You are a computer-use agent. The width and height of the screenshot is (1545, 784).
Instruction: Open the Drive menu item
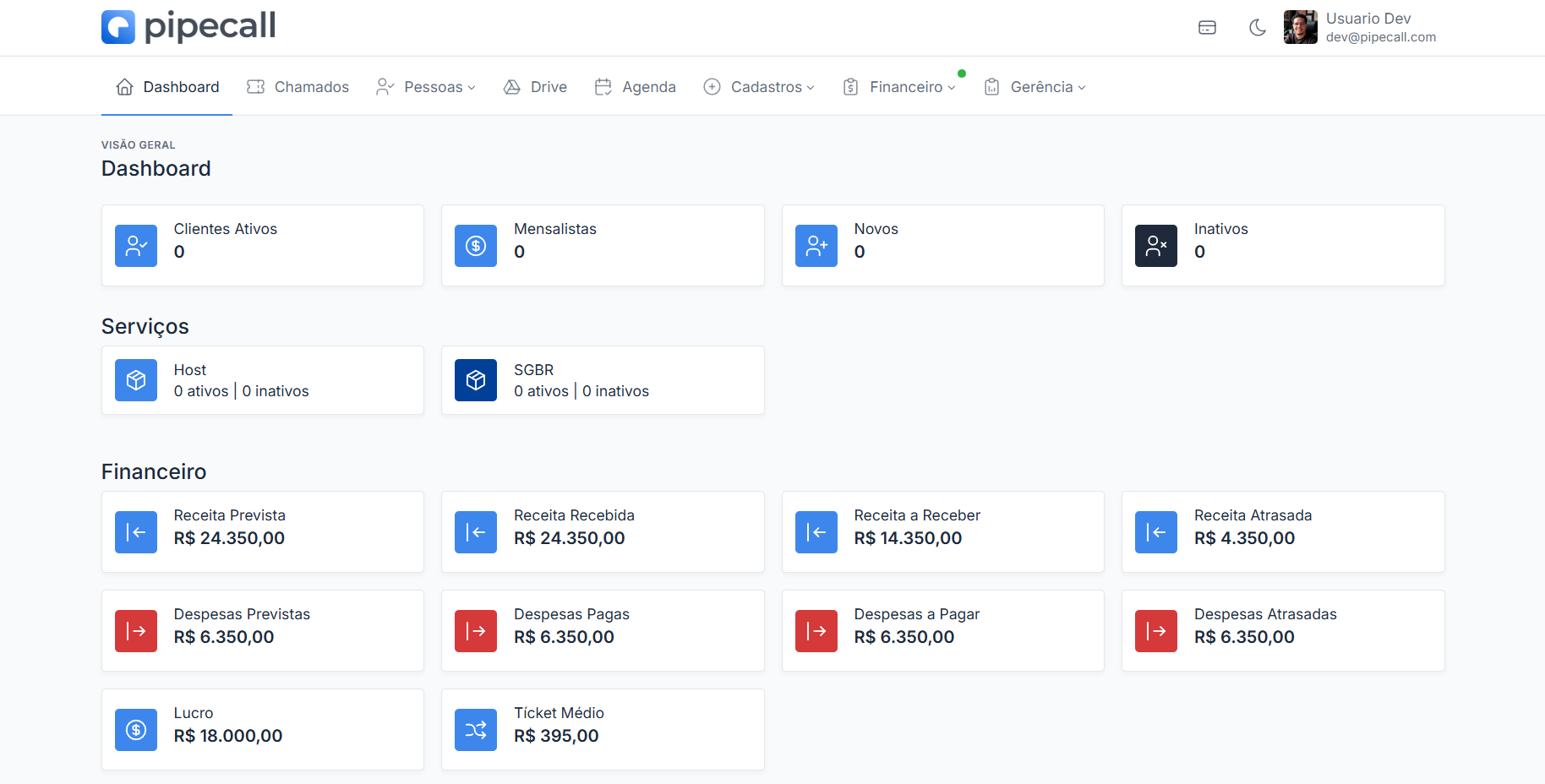point(535,87)
